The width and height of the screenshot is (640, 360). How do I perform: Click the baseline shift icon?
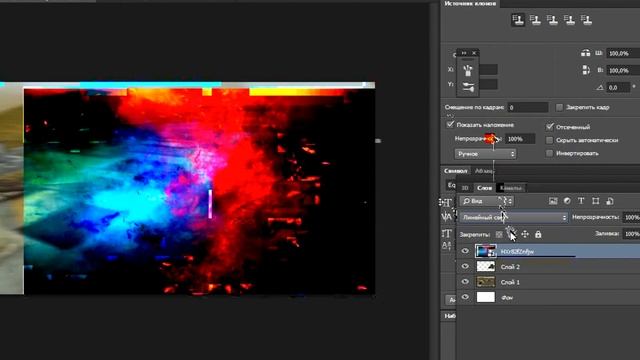coord(446,245)
